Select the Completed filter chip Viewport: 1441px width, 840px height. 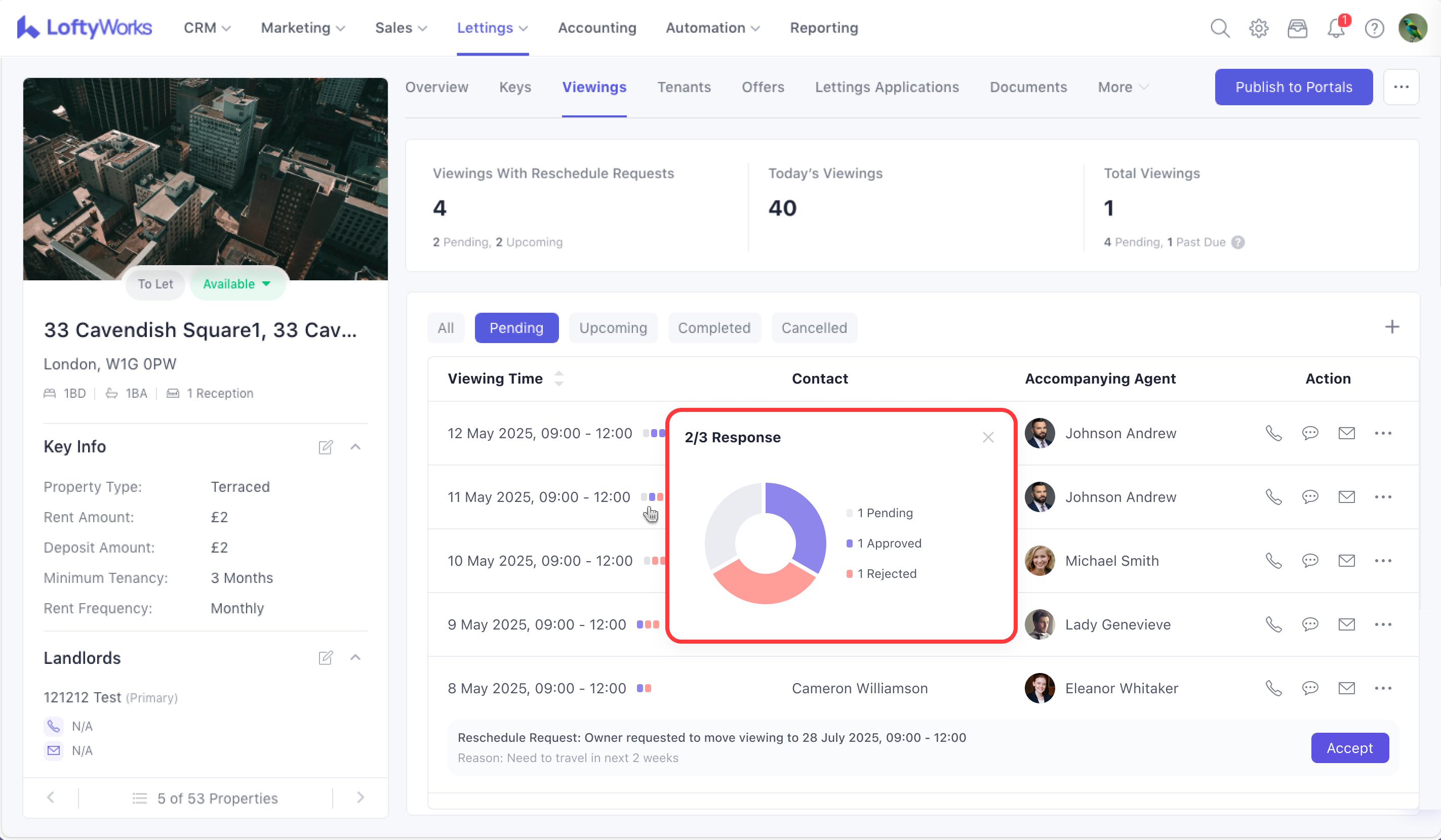[713, 328]
